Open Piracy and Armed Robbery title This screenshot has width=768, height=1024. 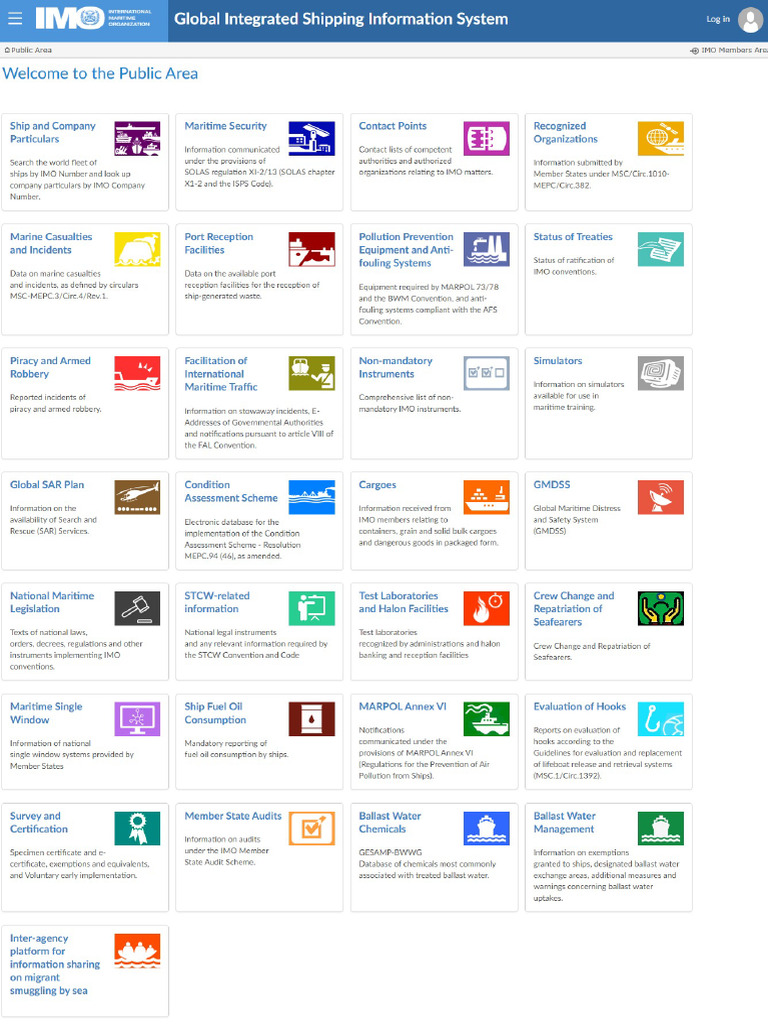(x=50, y=368)
